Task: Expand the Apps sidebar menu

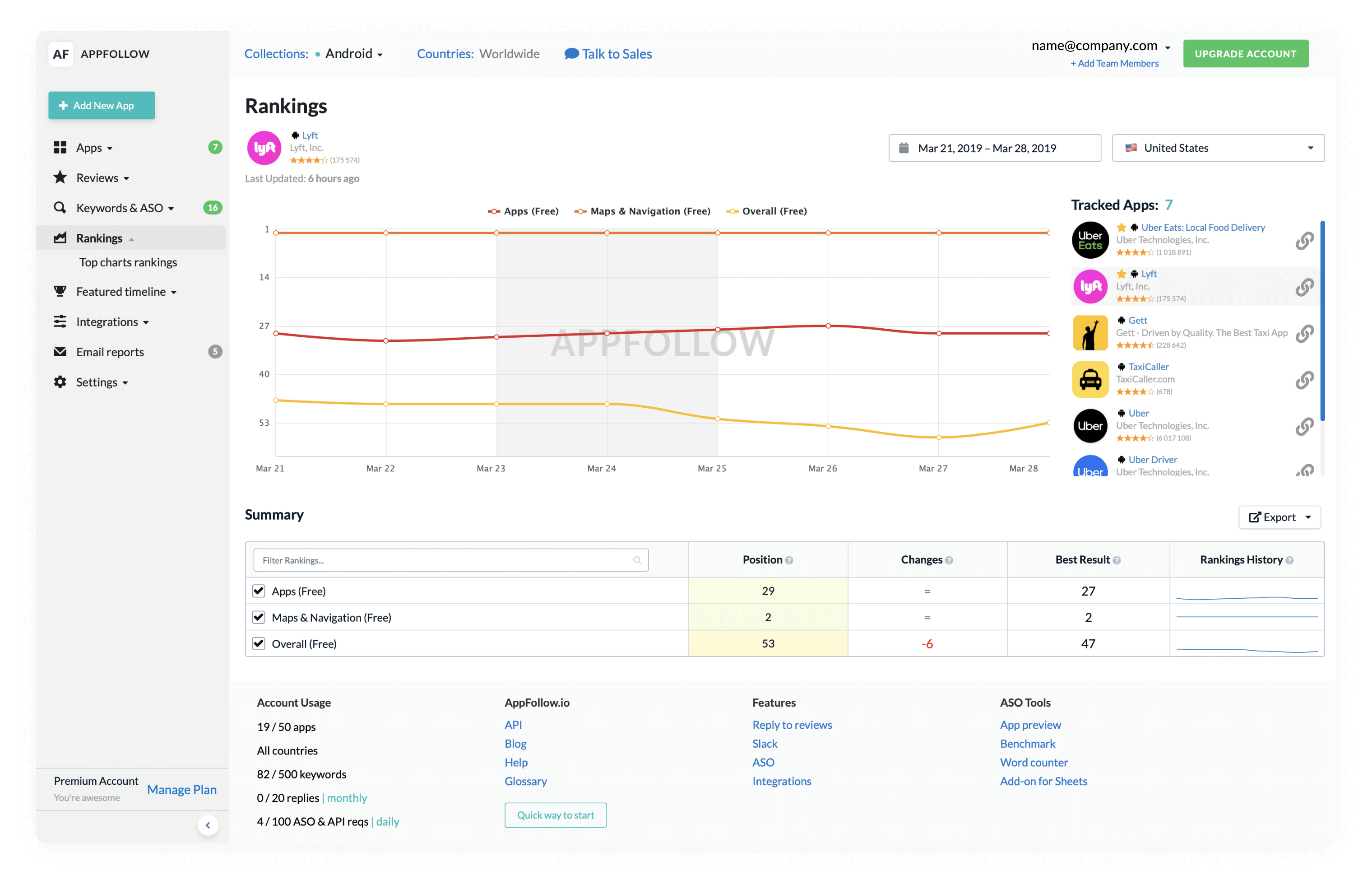Action: (x=94, y=148)
